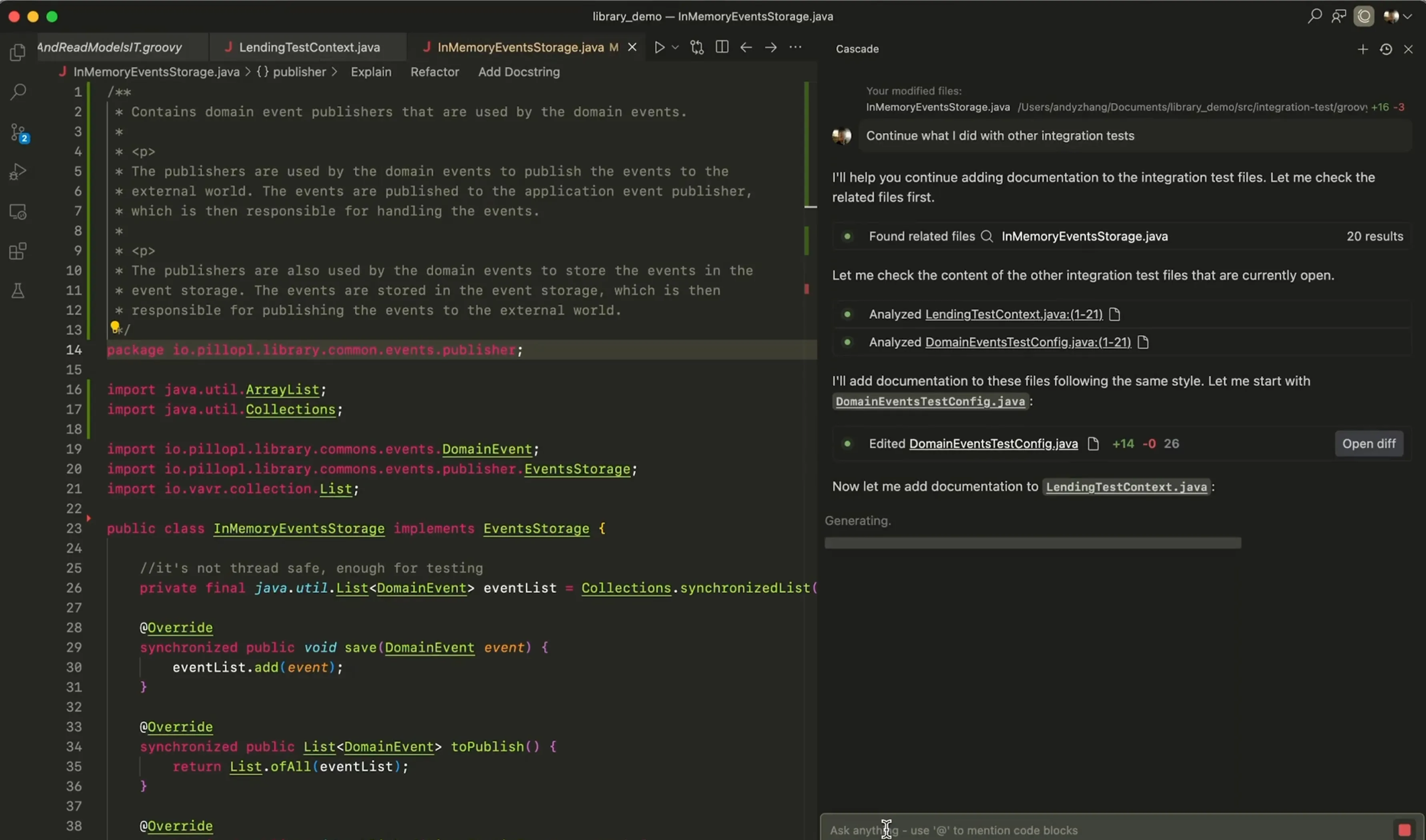Click the lightbulb code action icon
The height and width of the screenshot is (840, 1426).
pos(115,327)
